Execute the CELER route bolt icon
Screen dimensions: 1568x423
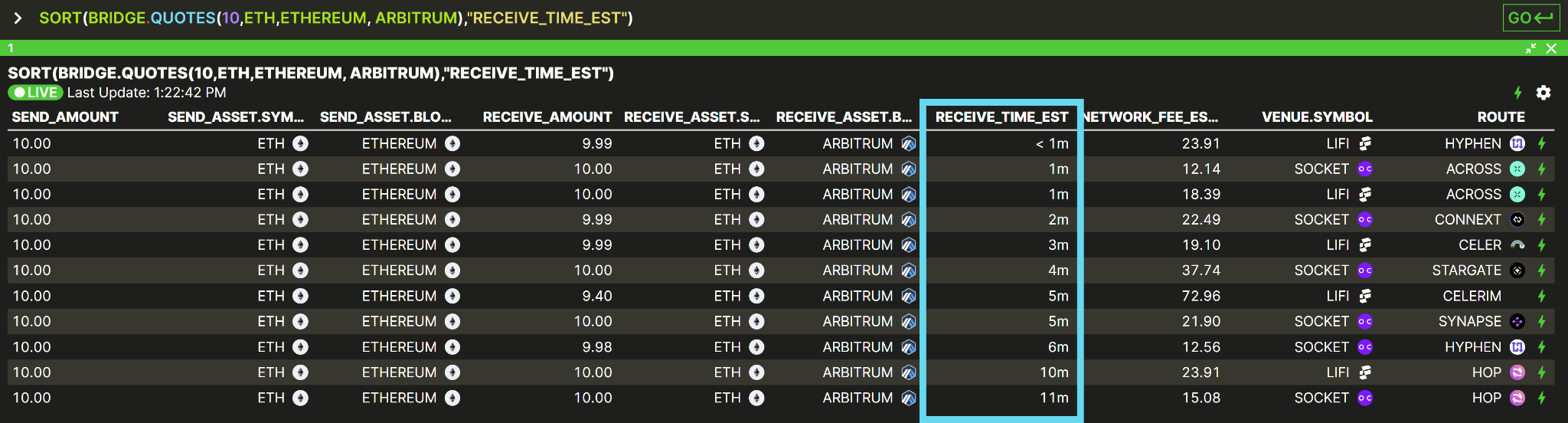tap(1541, 245)
